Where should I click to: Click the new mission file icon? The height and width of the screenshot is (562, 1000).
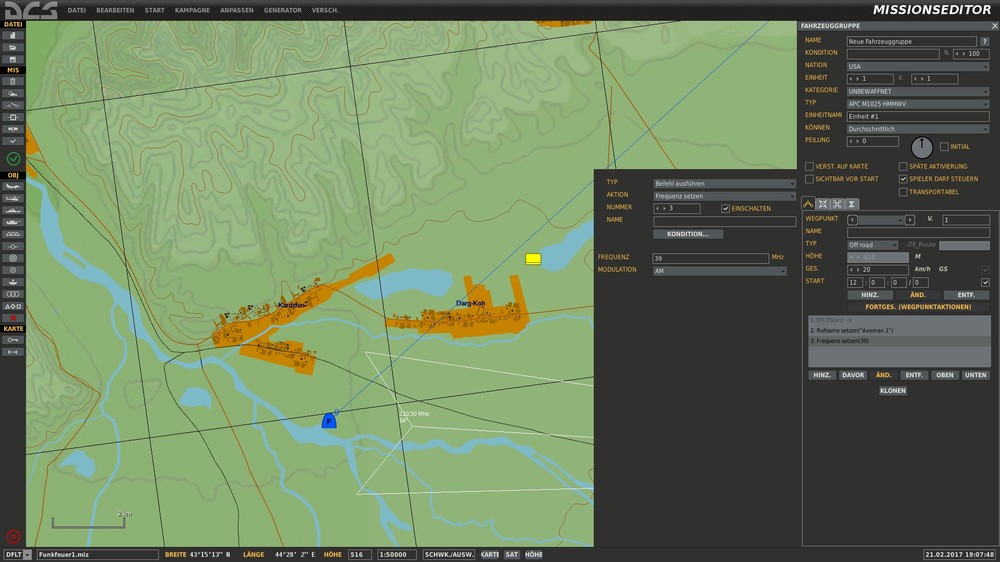click(x=13, y=35)
